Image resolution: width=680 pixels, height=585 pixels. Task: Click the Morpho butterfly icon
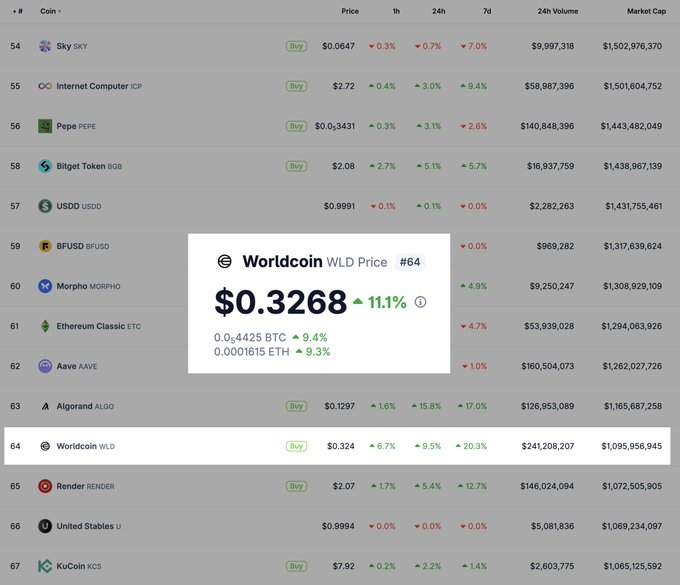tap(45, 286)
